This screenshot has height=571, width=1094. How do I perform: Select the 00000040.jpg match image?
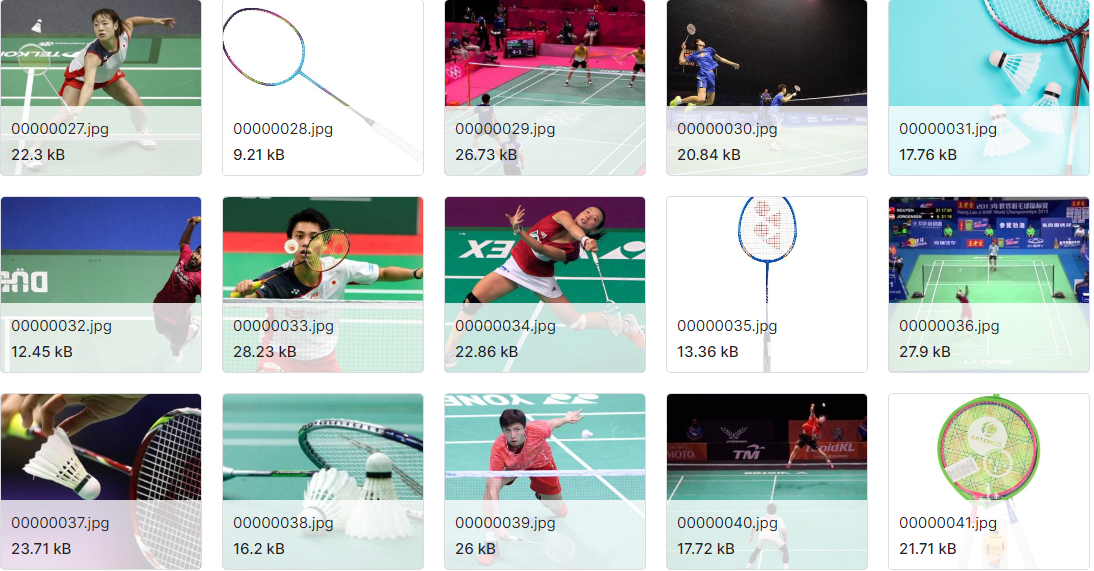click(767, 482)
